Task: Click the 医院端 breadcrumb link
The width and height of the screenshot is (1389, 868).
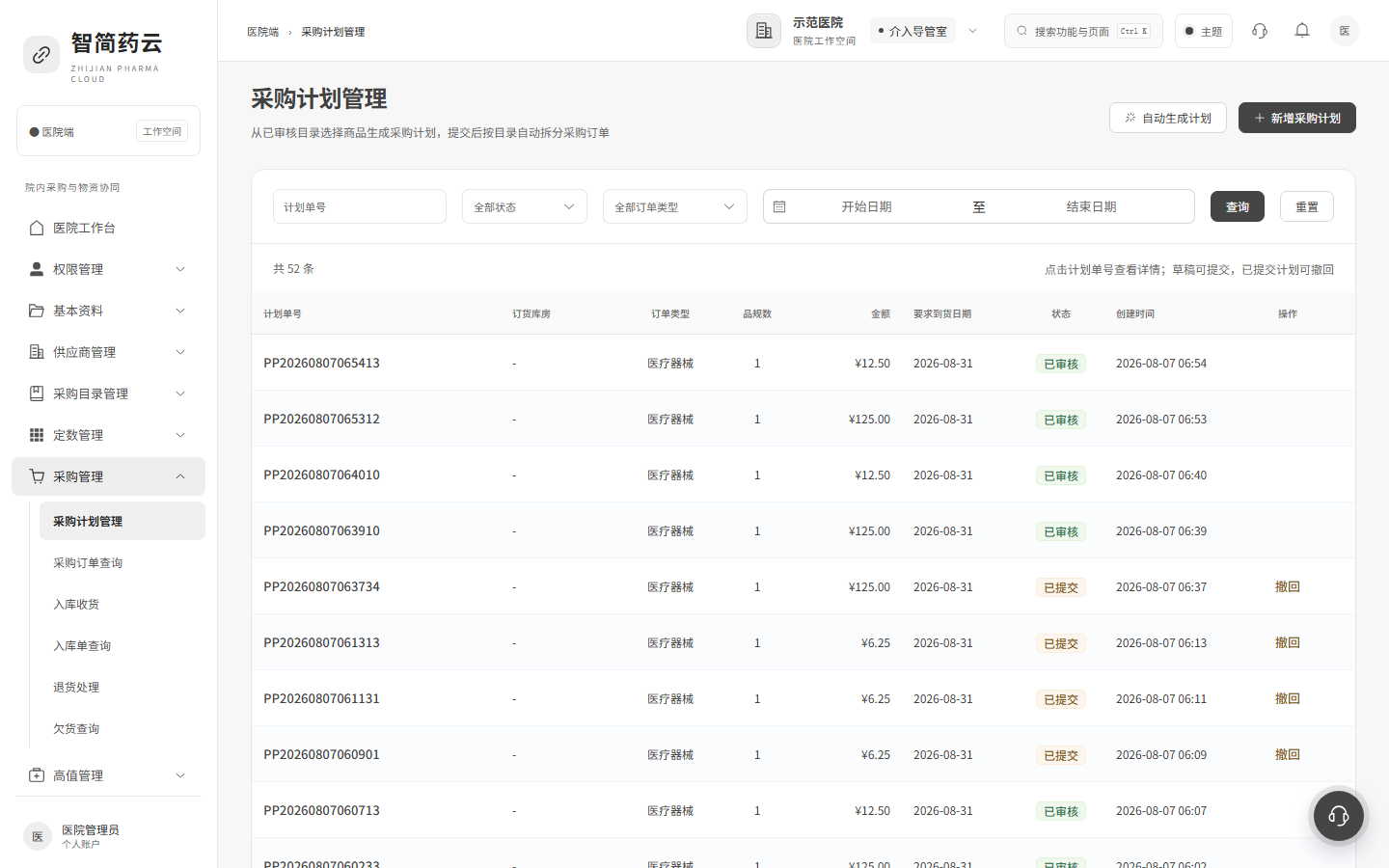Action: click(262, 32)
